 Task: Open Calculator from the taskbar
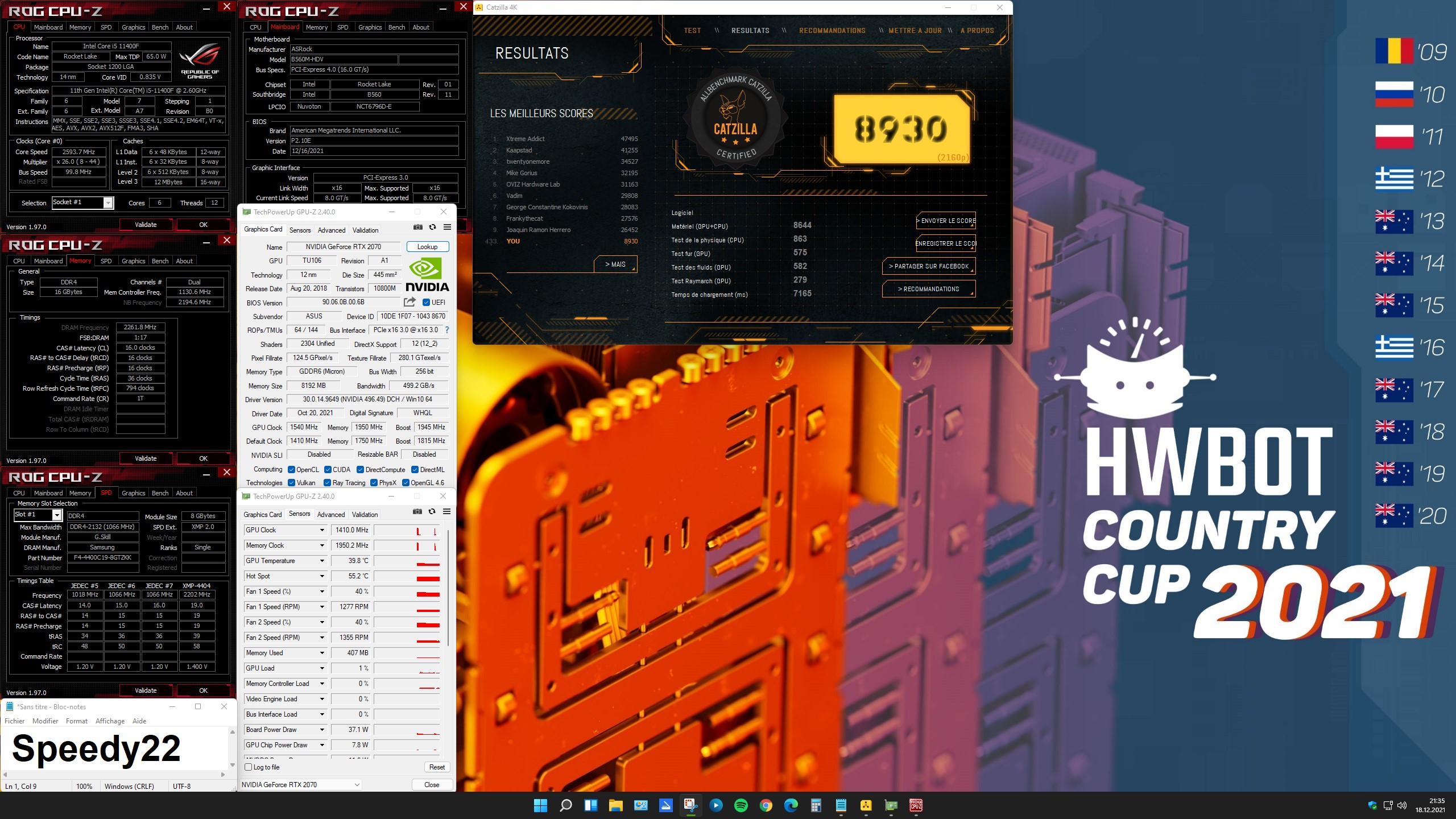click(816, 805)
